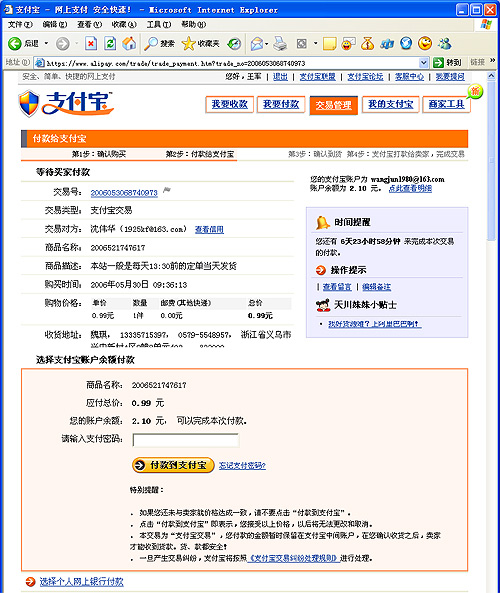The height and width of the screenshot is (593, 500).
Task: Click the Alipay shield logo
Action: coord(29,103)
